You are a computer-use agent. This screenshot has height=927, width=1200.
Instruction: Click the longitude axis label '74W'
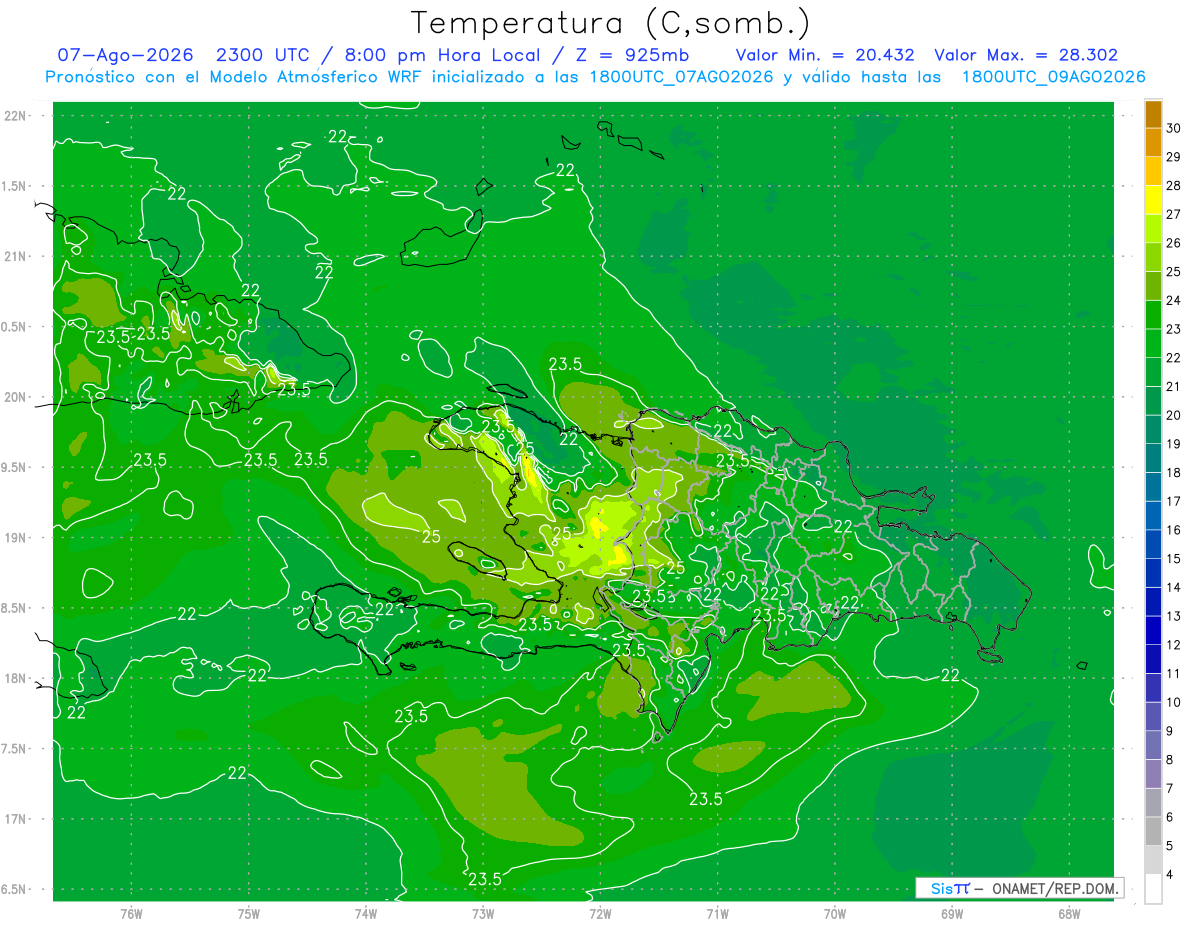coord(366,913)
